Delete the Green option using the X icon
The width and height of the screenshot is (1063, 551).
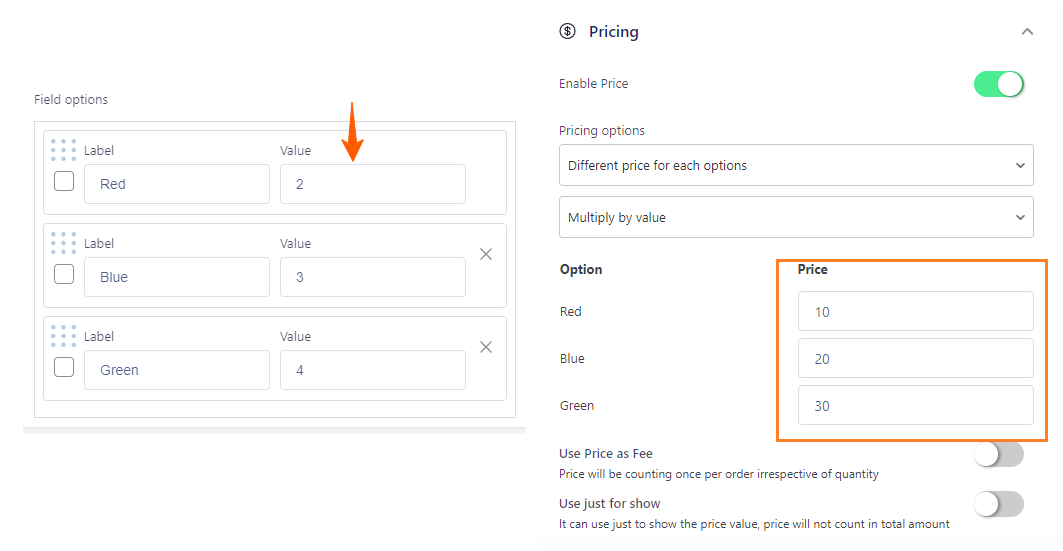486,347
